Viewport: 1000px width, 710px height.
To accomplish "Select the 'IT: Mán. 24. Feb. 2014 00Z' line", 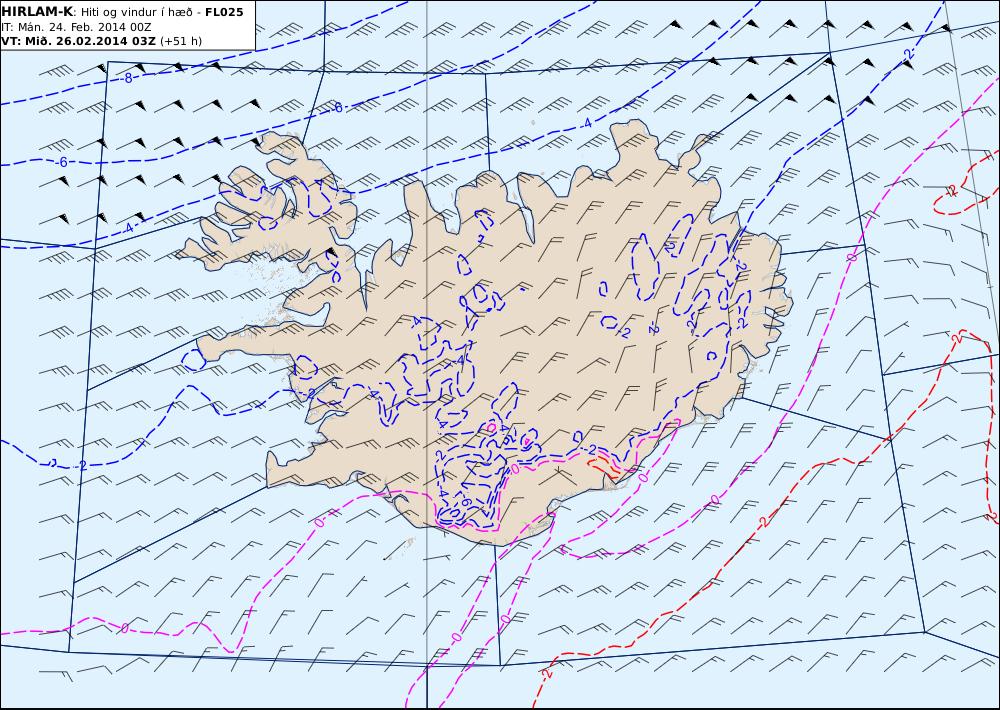I will (77, 27).
